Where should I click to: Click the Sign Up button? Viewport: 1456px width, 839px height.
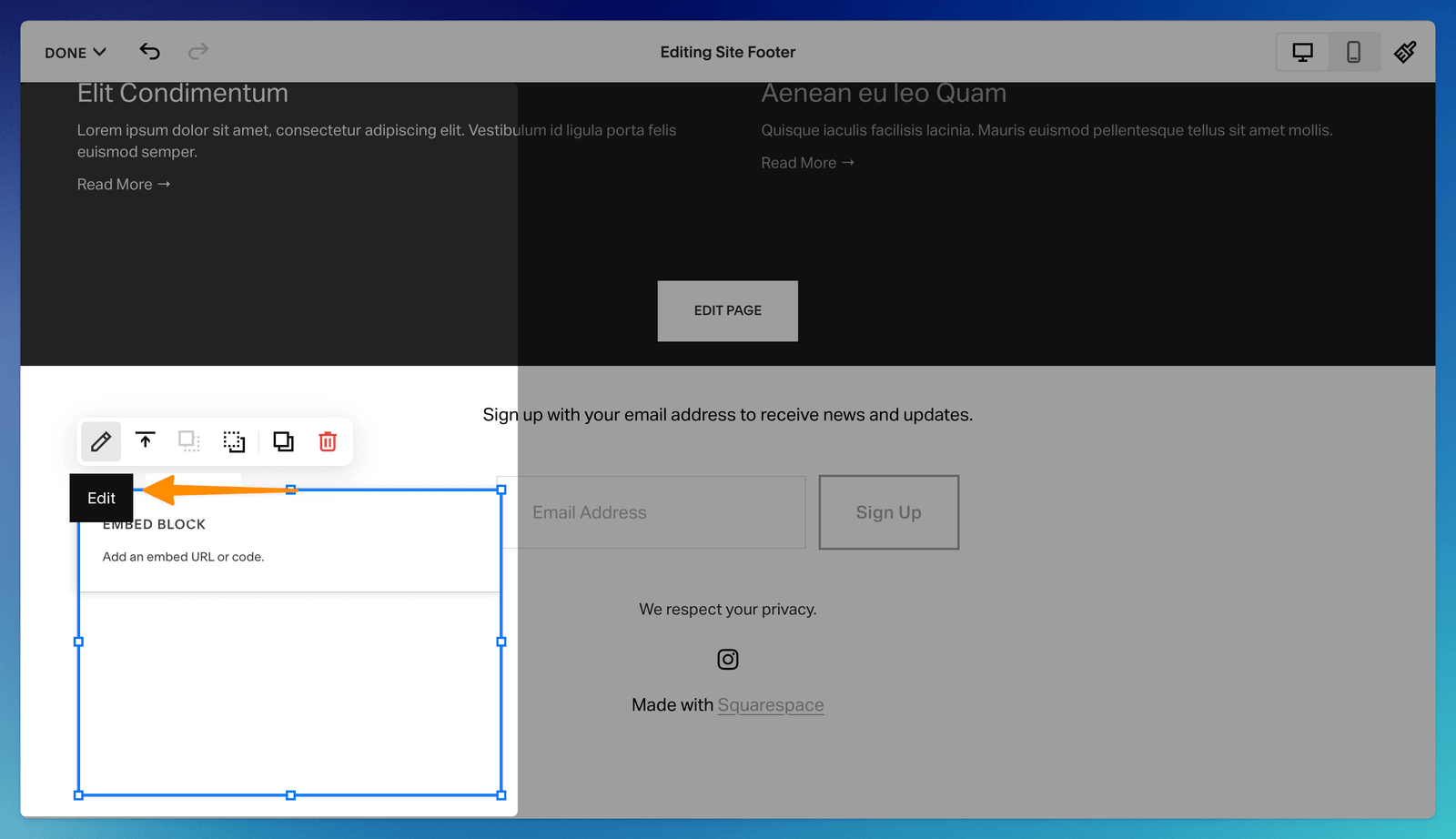(x=888, y=512)
